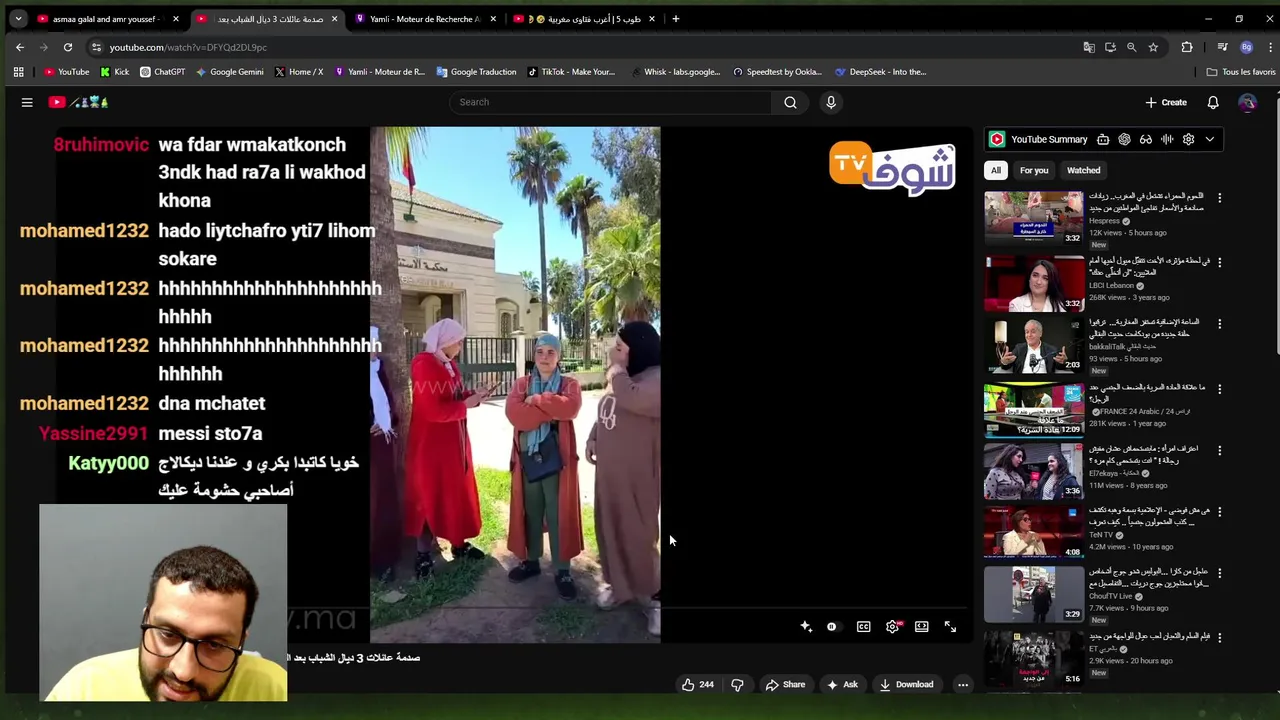Image resolution: width=1280 pixels, height=720 pixels.
Task: Switch to Yamli Moteur de Recherche tab
Action: point(425,19)
